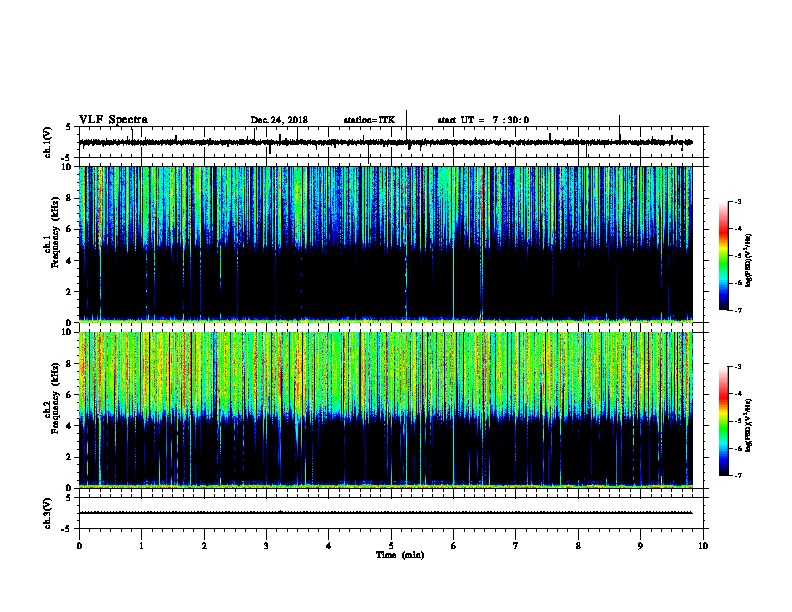The height and width of the screenshot is (612, 792).
Task: Click the ch.1 colorbar log(PSD) label
Action: (x=748, y=260)
